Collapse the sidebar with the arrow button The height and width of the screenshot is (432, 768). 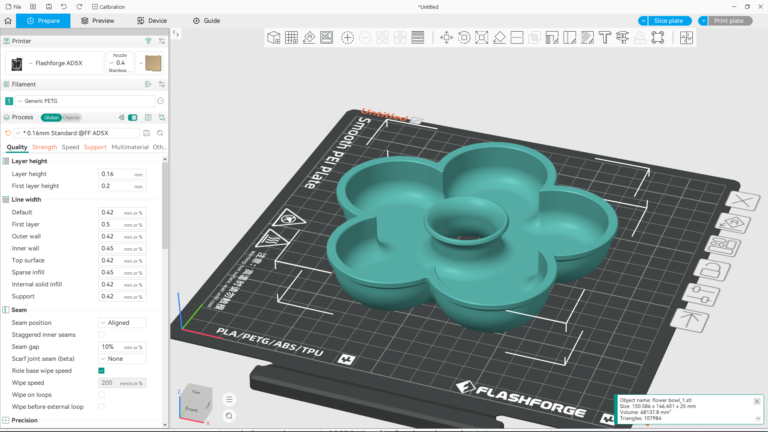[x=176, y=33]
